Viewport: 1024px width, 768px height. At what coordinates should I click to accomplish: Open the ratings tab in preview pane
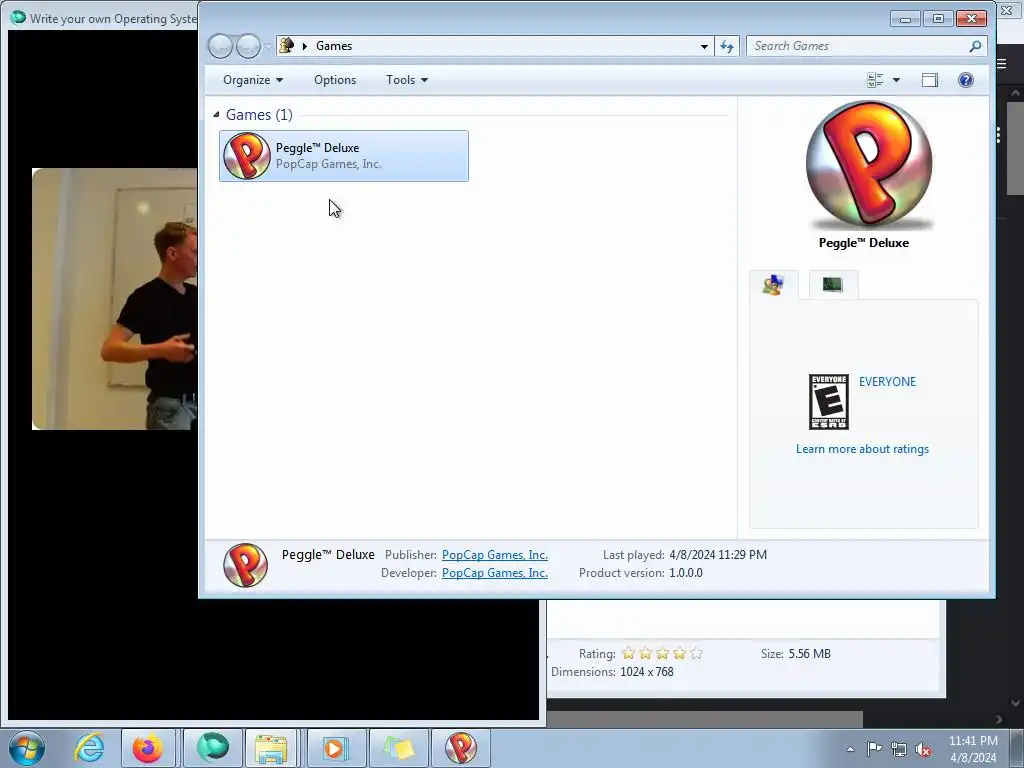click(773, 285)
